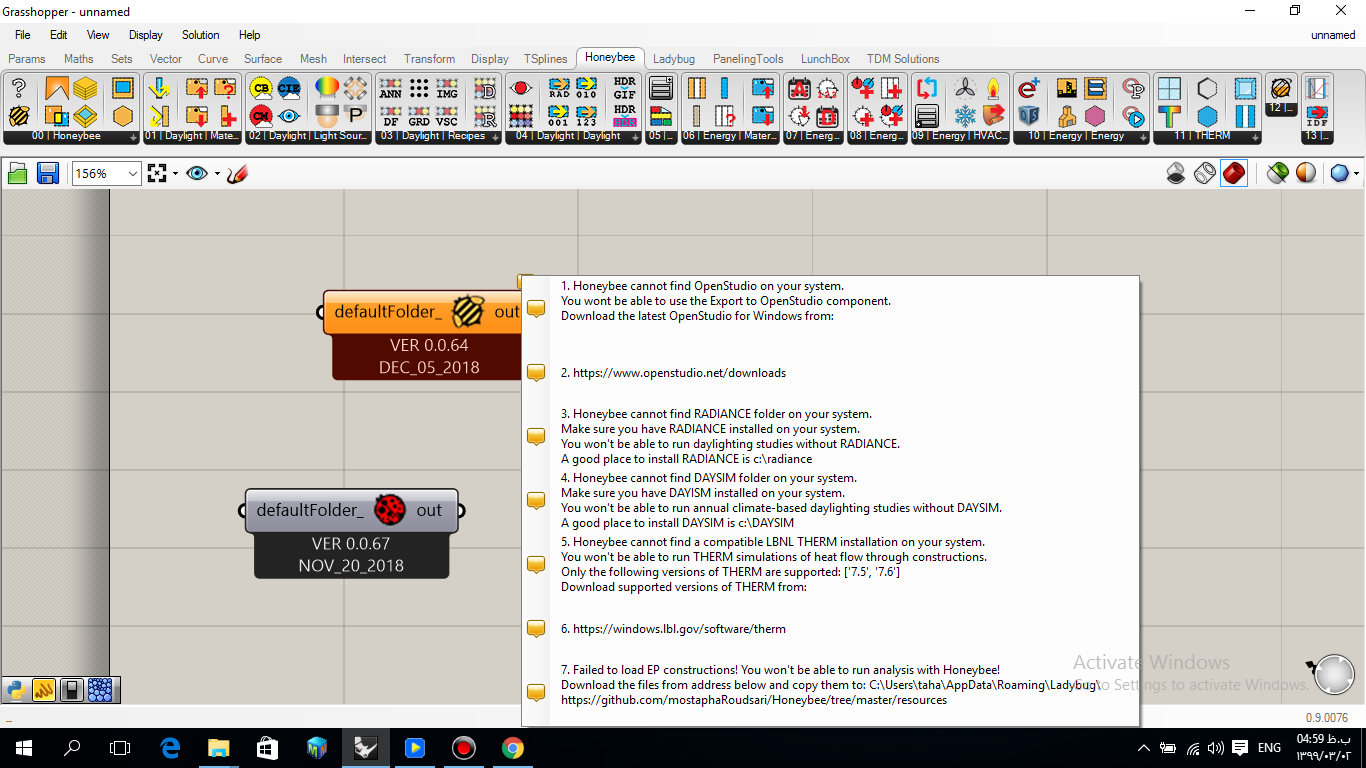Open Windows Start menu

23,748
